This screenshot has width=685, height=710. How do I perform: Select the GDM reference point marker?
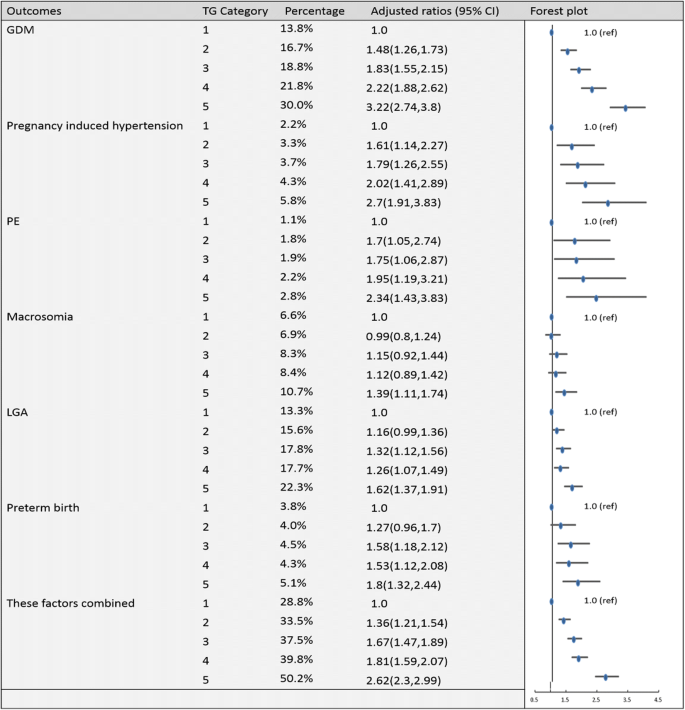point(551,32)
